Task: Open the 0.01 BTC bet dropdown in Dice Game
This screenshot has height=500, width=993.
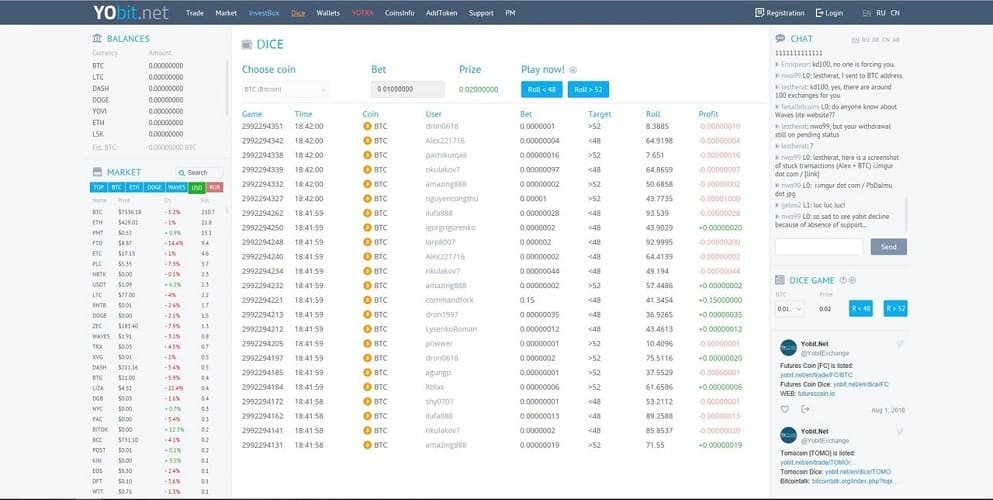Action: coord(790,309)
